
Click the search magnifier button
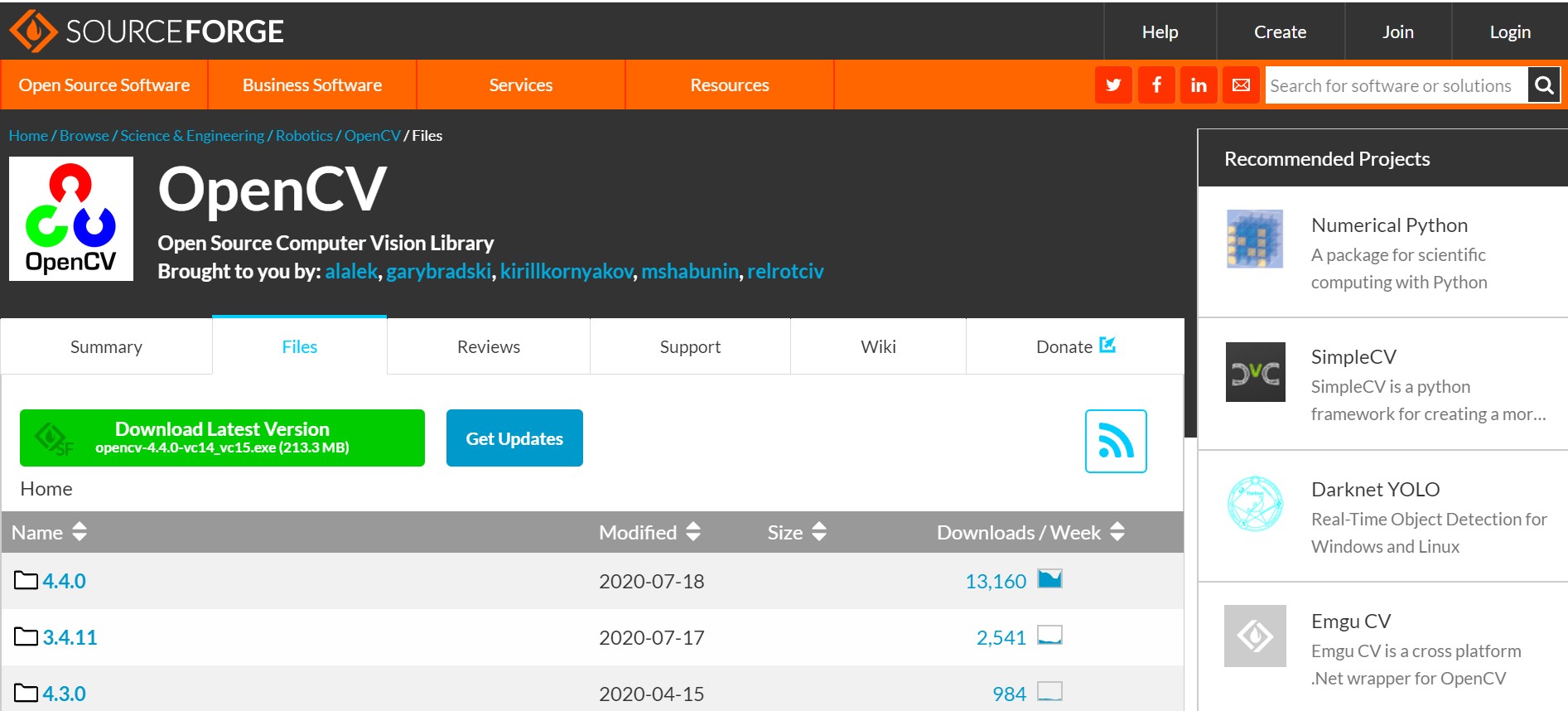1544,85
